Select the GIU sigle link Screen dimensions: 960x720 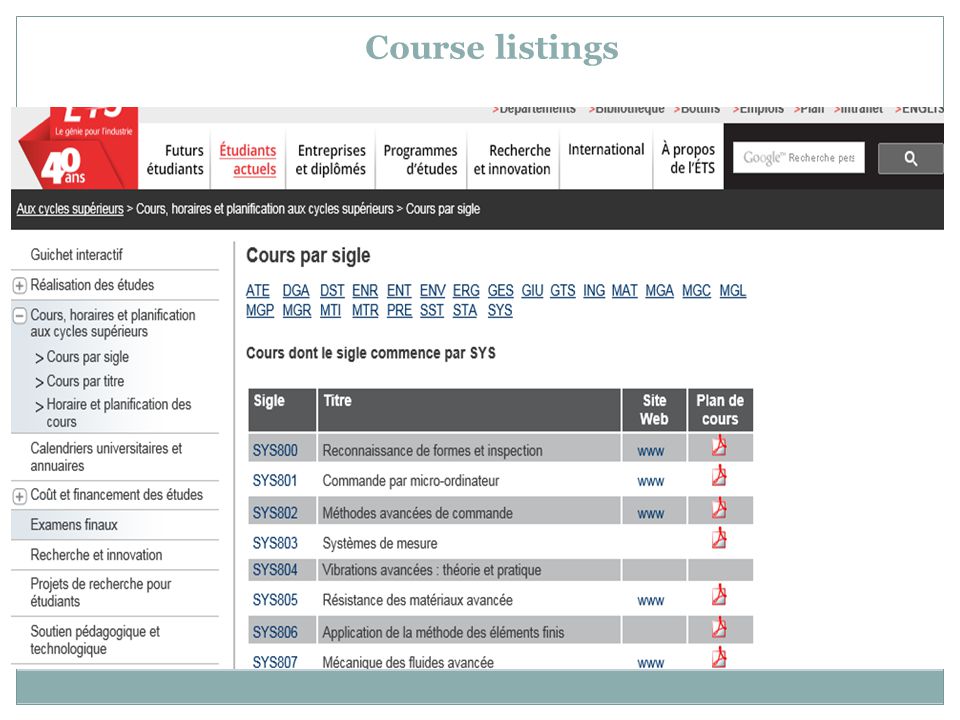(533, 290)
